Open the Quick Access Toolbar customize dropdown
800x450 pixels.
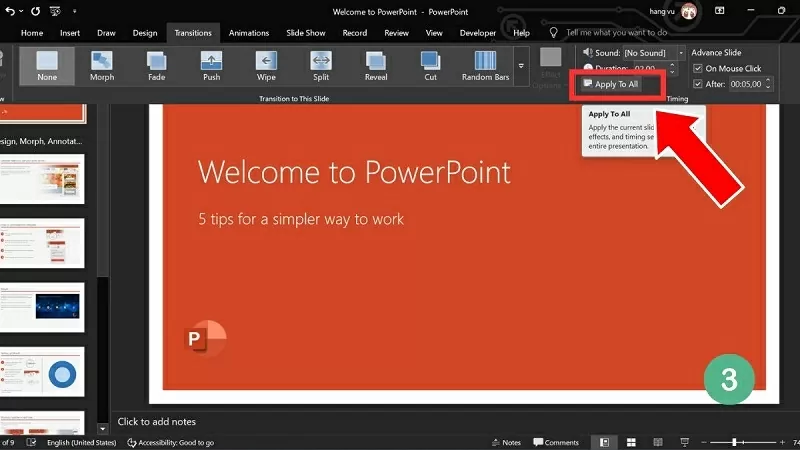tap(74, 12)
